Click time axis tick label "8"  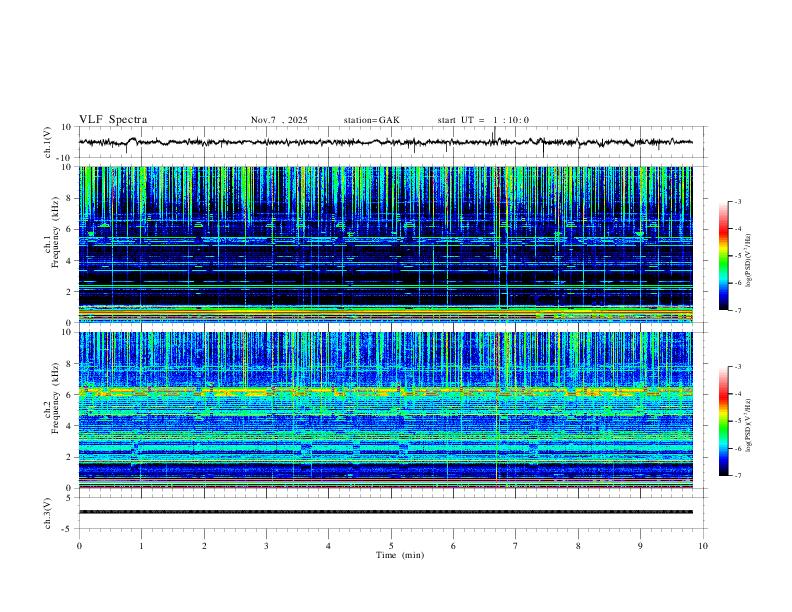point(578,546)
